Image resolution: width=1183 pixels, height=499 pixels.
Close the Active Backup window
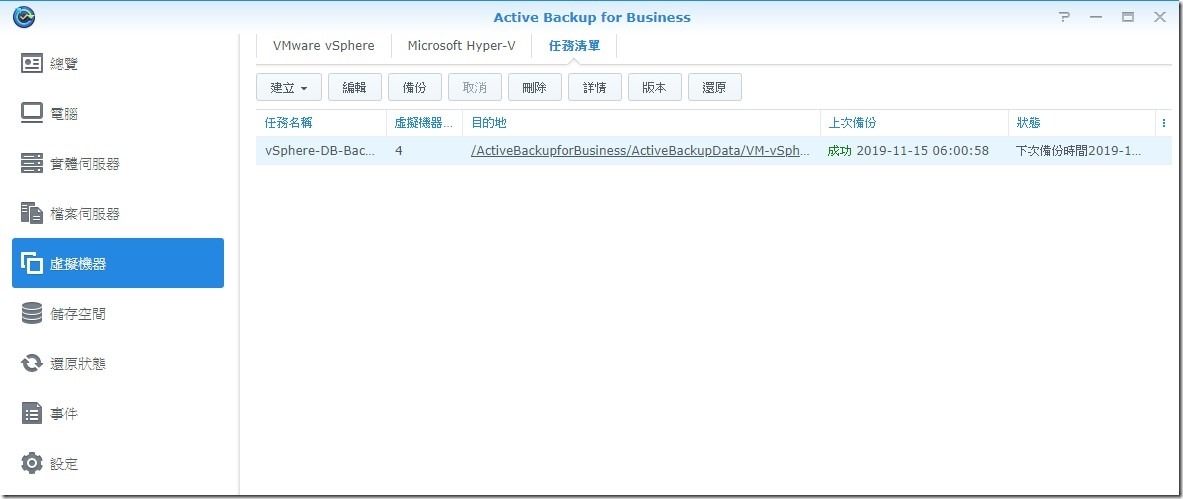point(1160,17)
